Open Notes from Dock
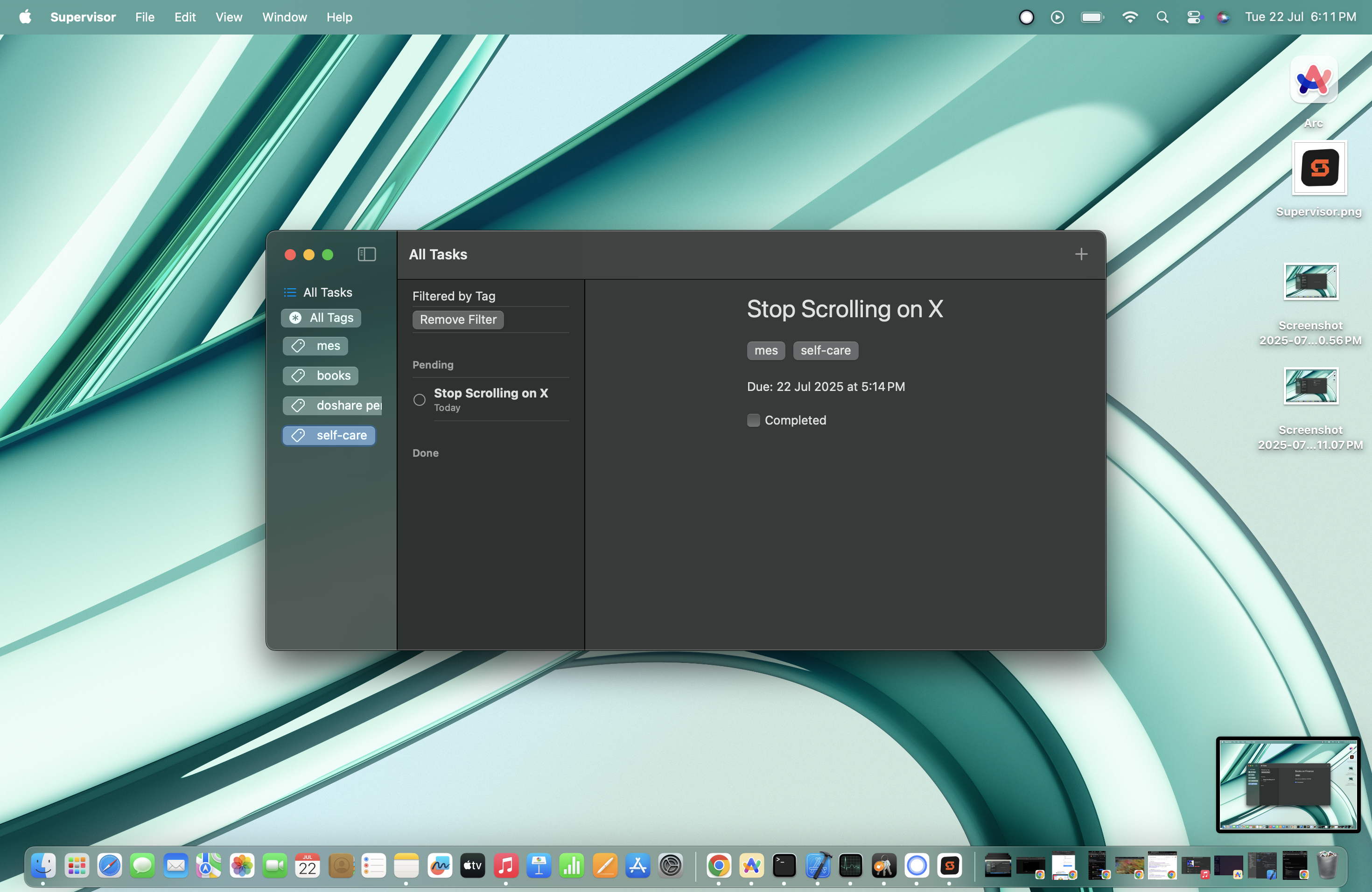This screenshot has width=1372, height=892. [406, 865]
